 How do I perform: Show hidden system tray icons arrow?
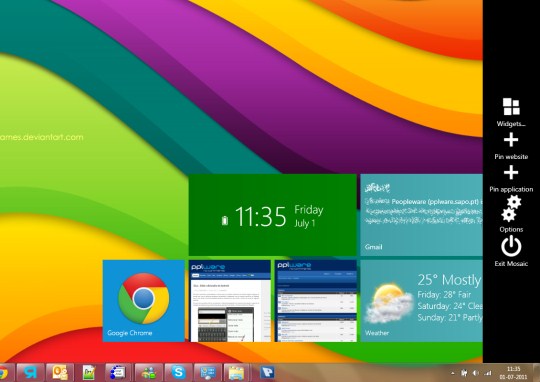click(453, 373)
